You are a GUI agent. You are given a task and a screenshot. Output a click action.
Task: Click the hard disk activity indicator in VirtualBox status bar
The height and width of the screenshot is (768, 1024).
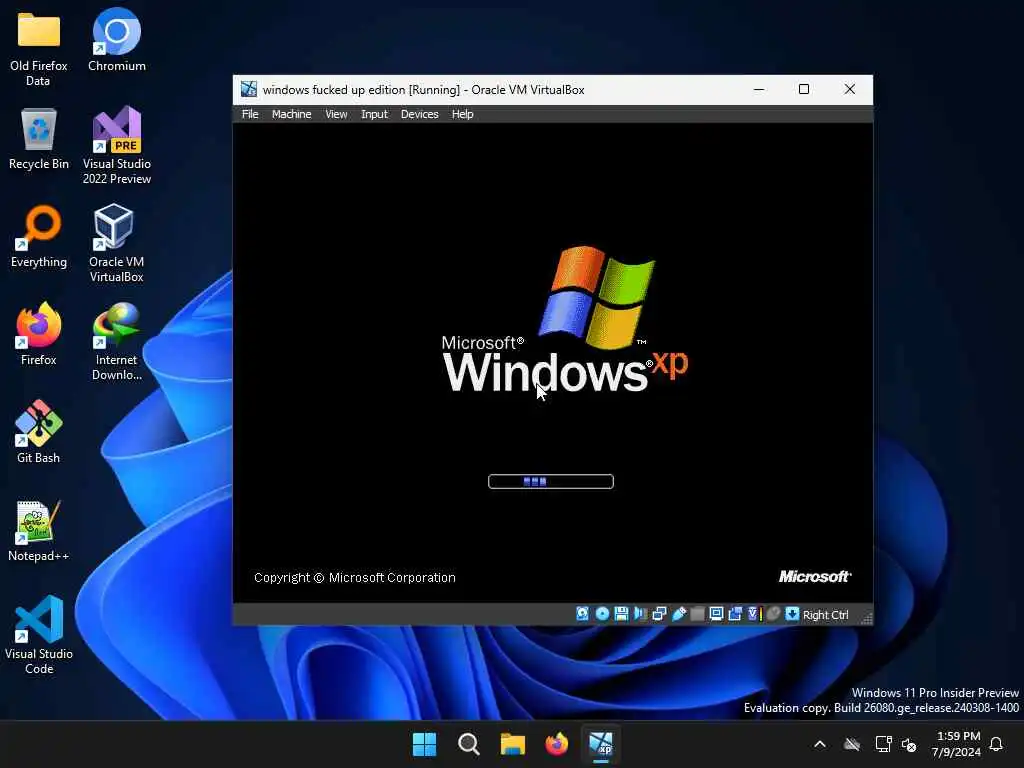click(x=582, y=614)
